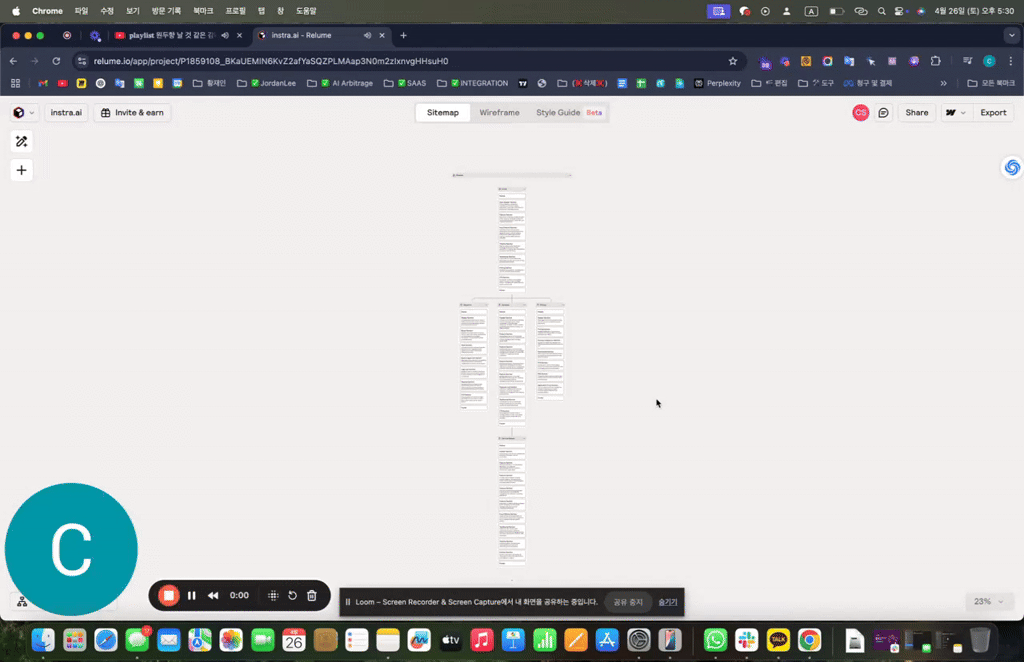The width and height of the screenshot is (1024, 662).
Task: Click the CS user avatar
Action: click(x=860, y=113)
